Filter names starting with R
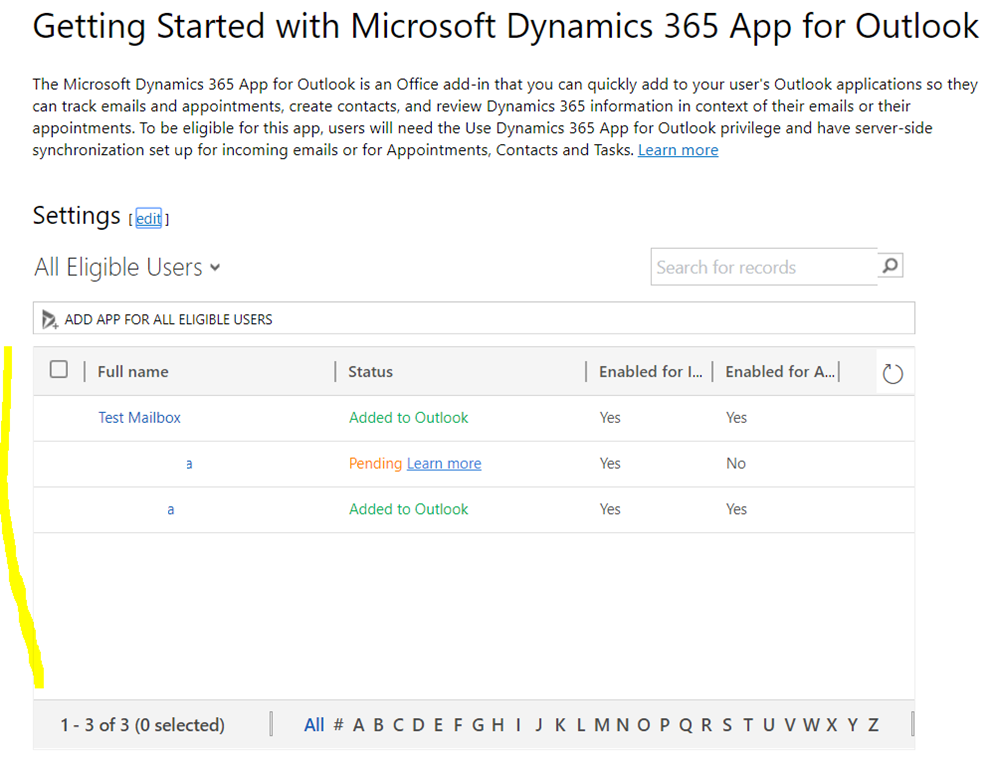The width and height of the screenshot is (994, 768). [706, 725]
